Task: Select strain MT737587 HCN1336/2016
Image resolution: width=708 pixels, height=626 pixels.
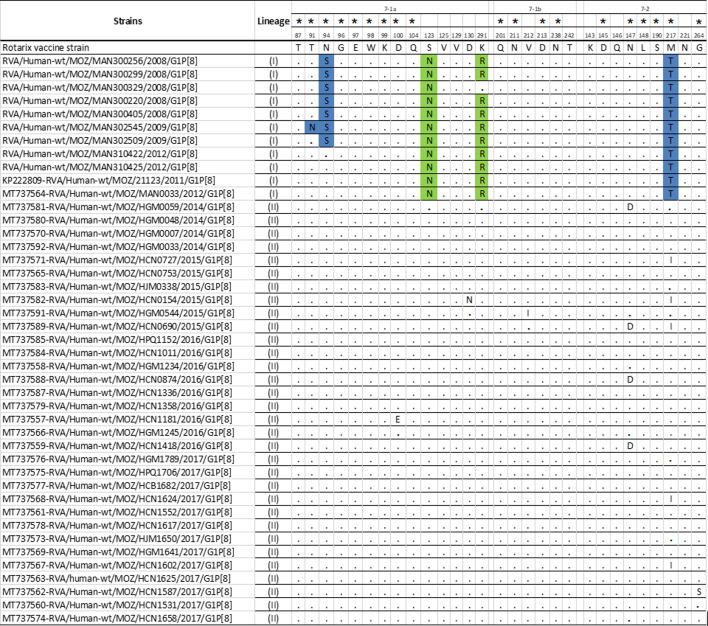Action: [x=117, y=393]
